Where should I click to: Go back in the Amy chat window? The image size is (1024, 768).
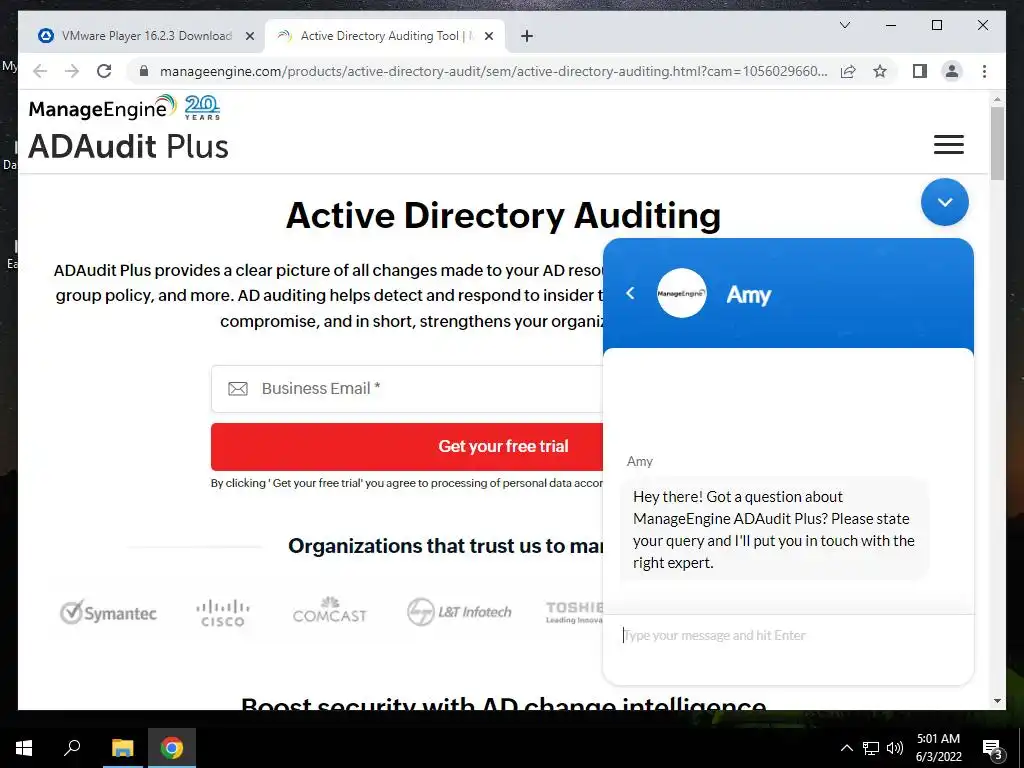click(x=630, y=293)
